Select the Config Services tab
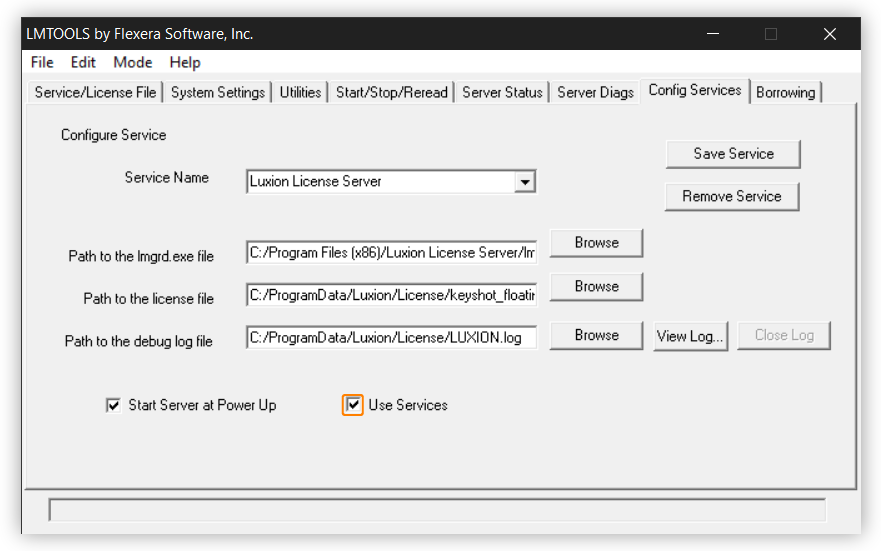This screenshot has width=881, height=551. pyautogui.click(x=695, y=90)
